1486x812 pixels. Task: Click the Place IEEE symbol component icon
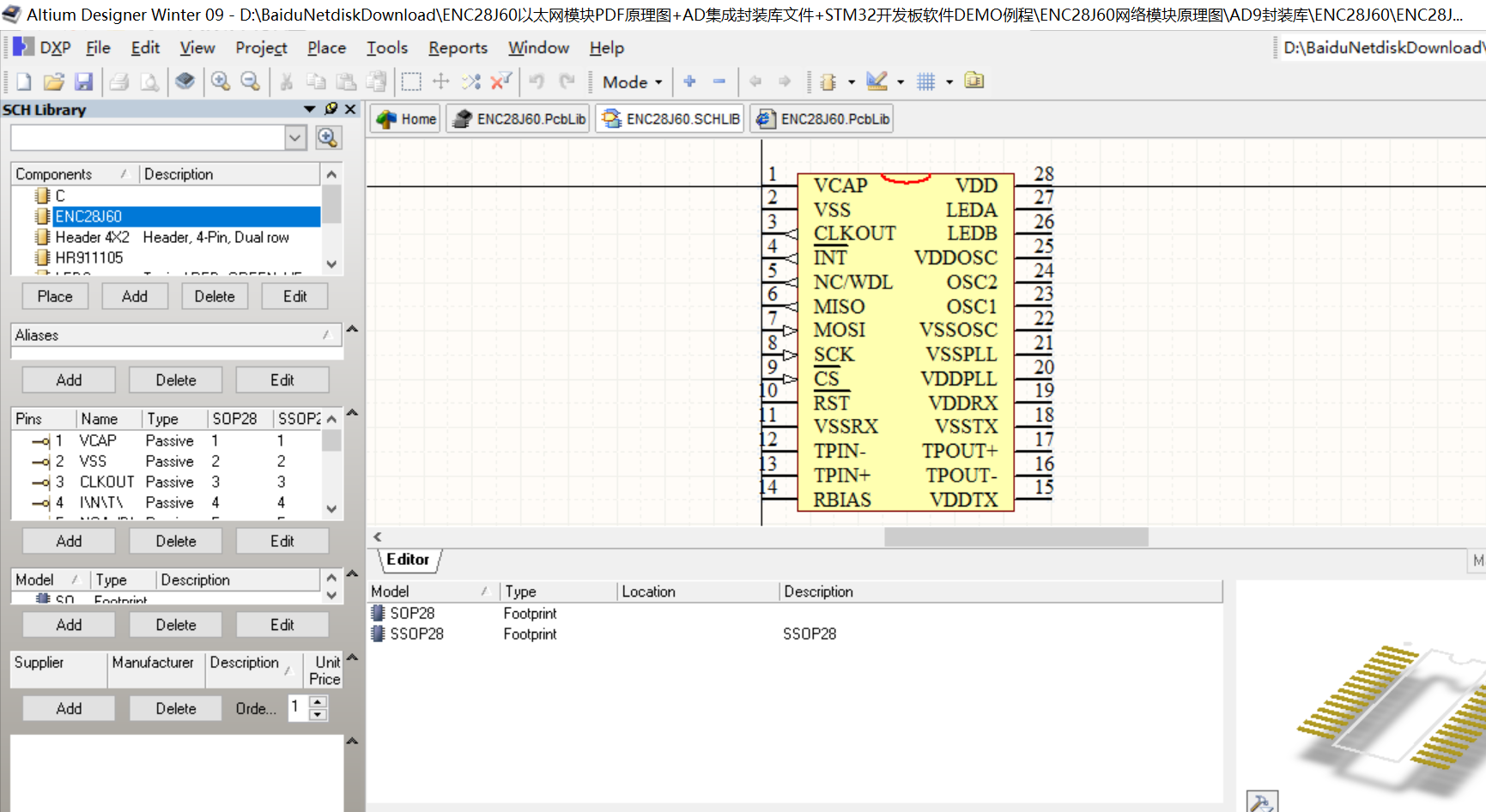pyautogui.click(x=828, y=82)
